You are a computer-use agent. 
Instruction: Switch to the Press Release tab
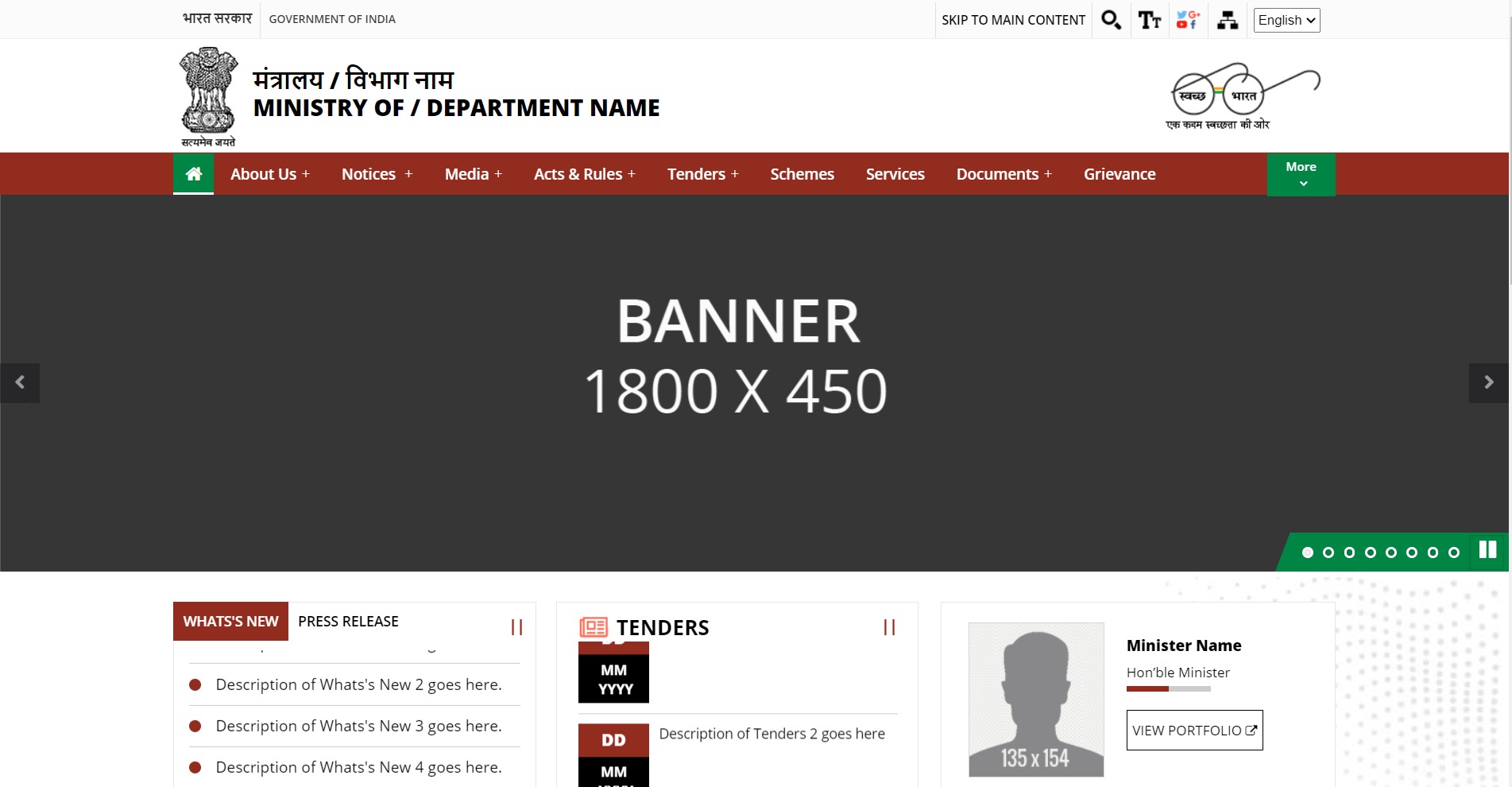point(348,622)
